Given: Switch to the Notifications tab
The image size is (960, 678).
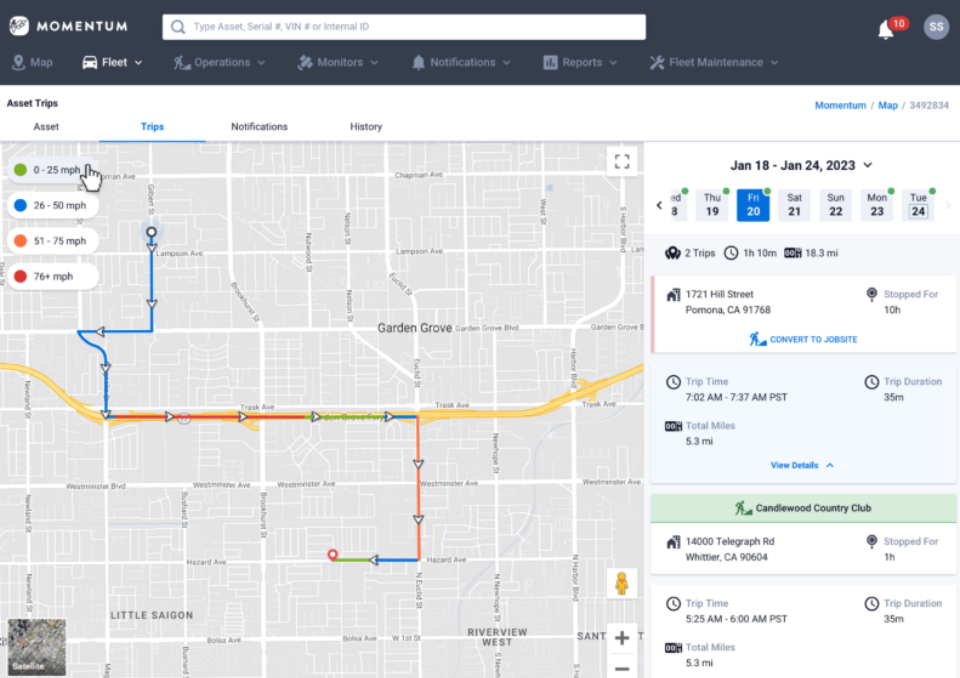Looking at the screenshot, I should click(x=259, y=127).
